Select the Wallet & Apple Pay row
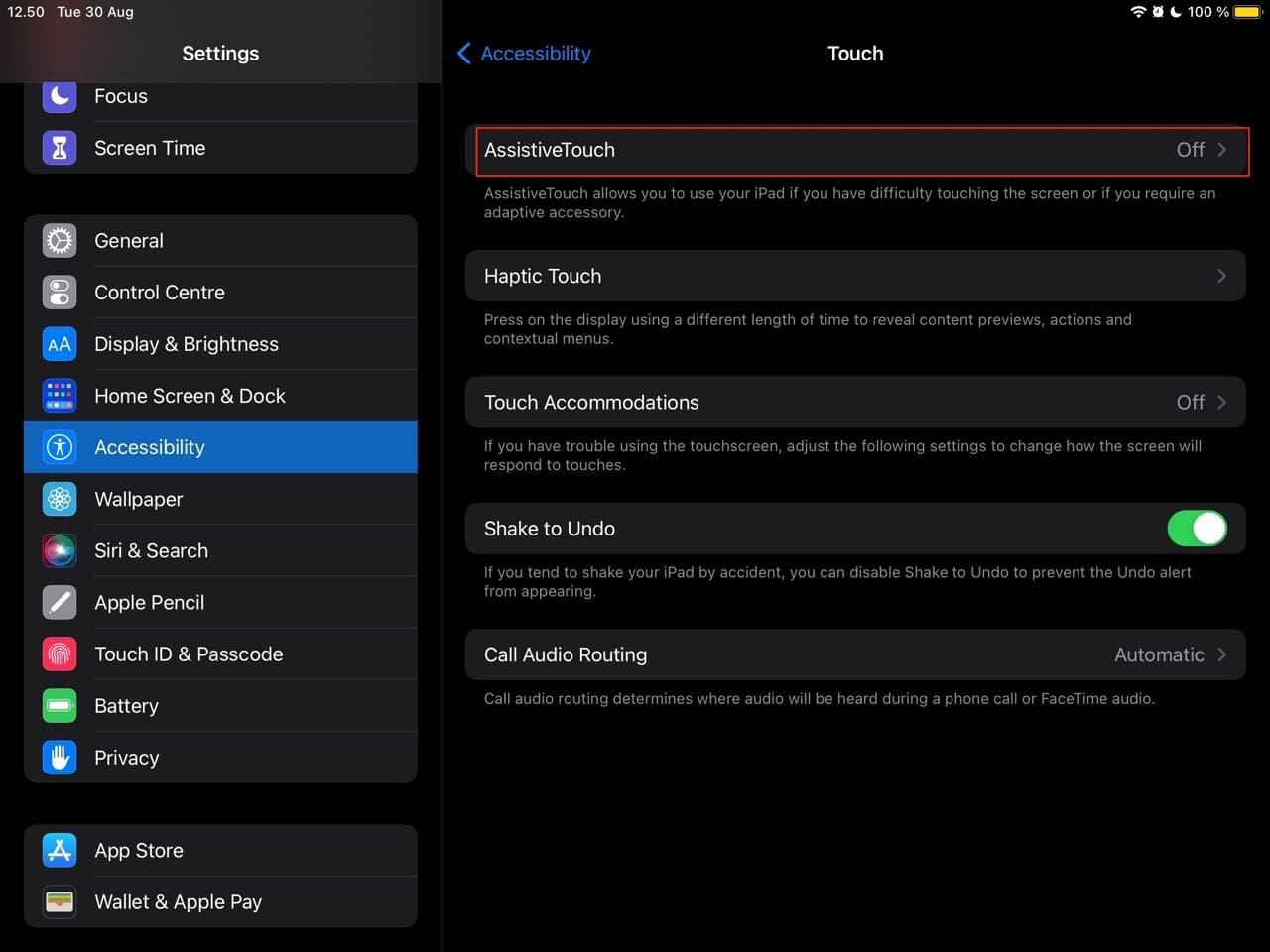 tap(220, 902)
